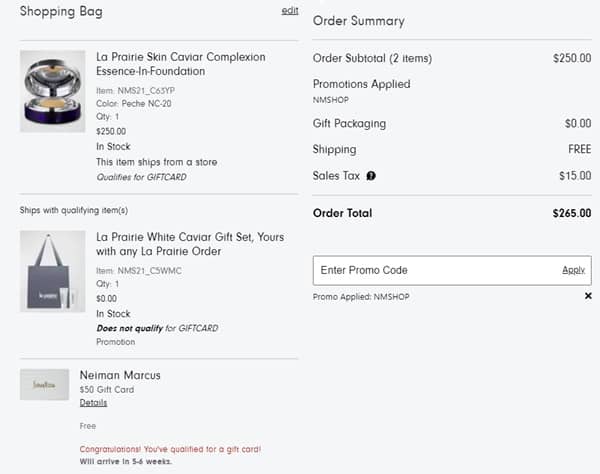Click the Sales Tax info icon
600x474 pixels.
[x=371, y=176]
